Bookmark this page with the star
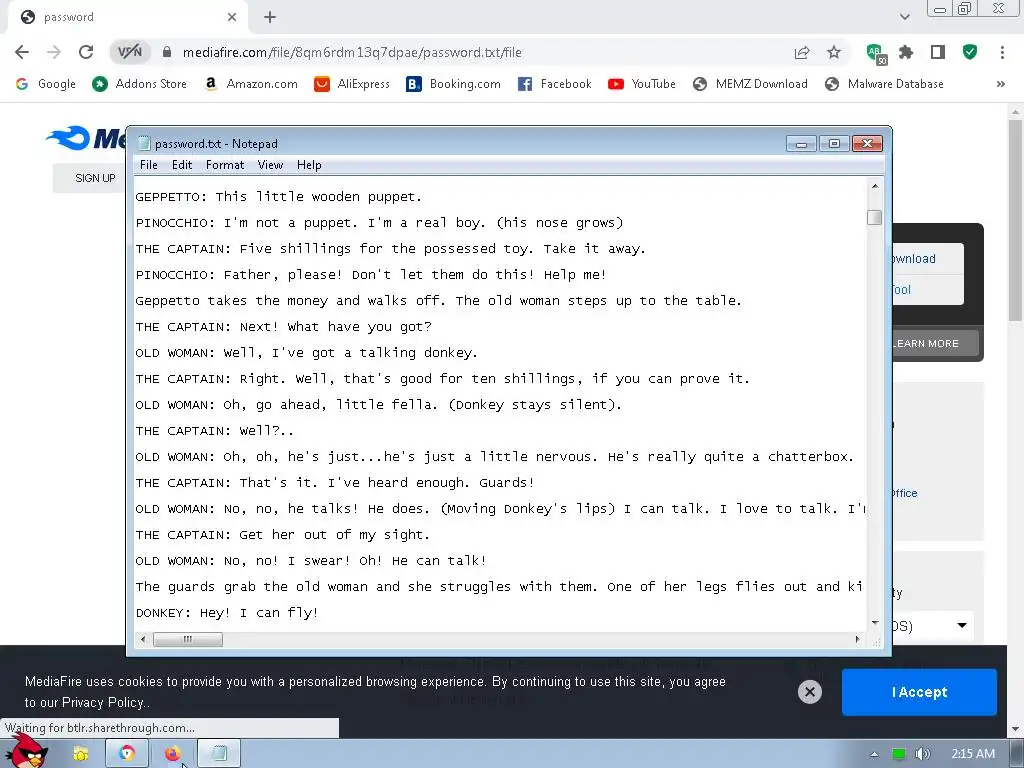The height and width of the screenshot is (768, 1024). coord(834,52)
